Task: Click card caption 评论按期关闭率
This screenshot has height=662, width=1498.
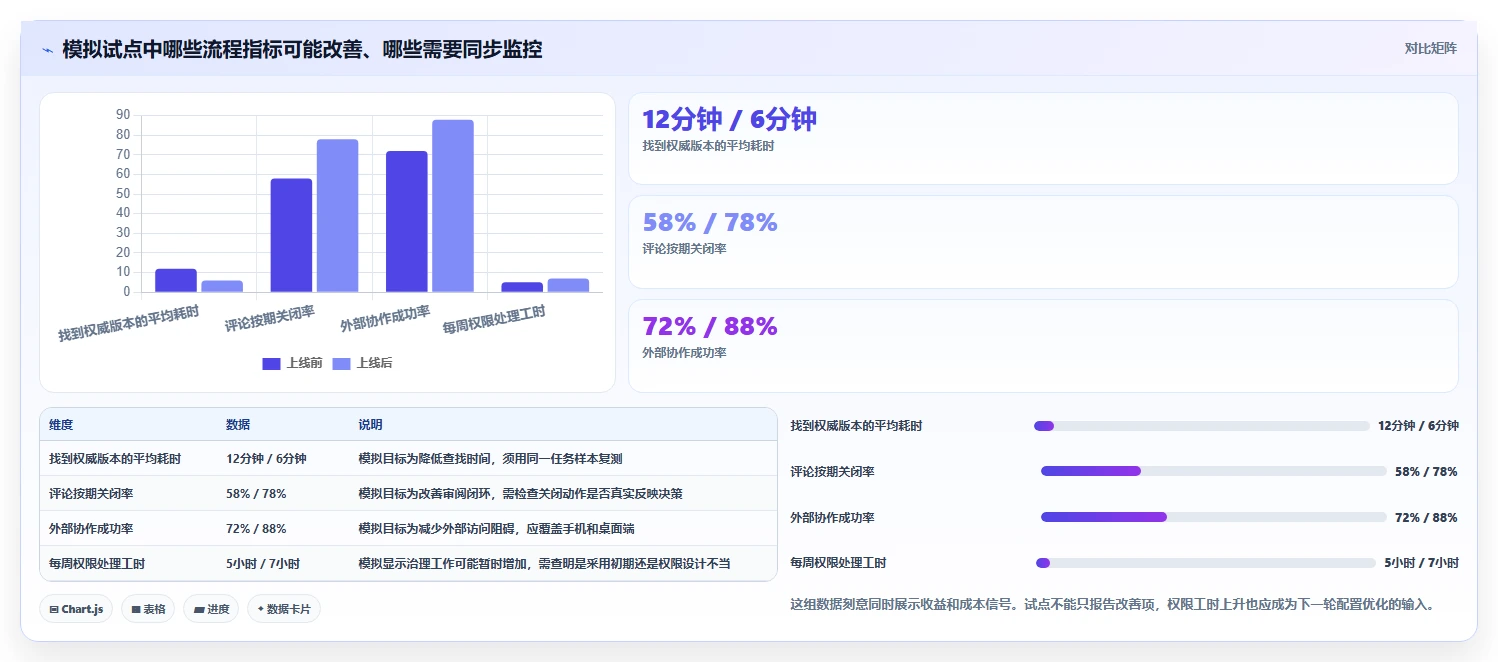Action: tap(684, 248)
